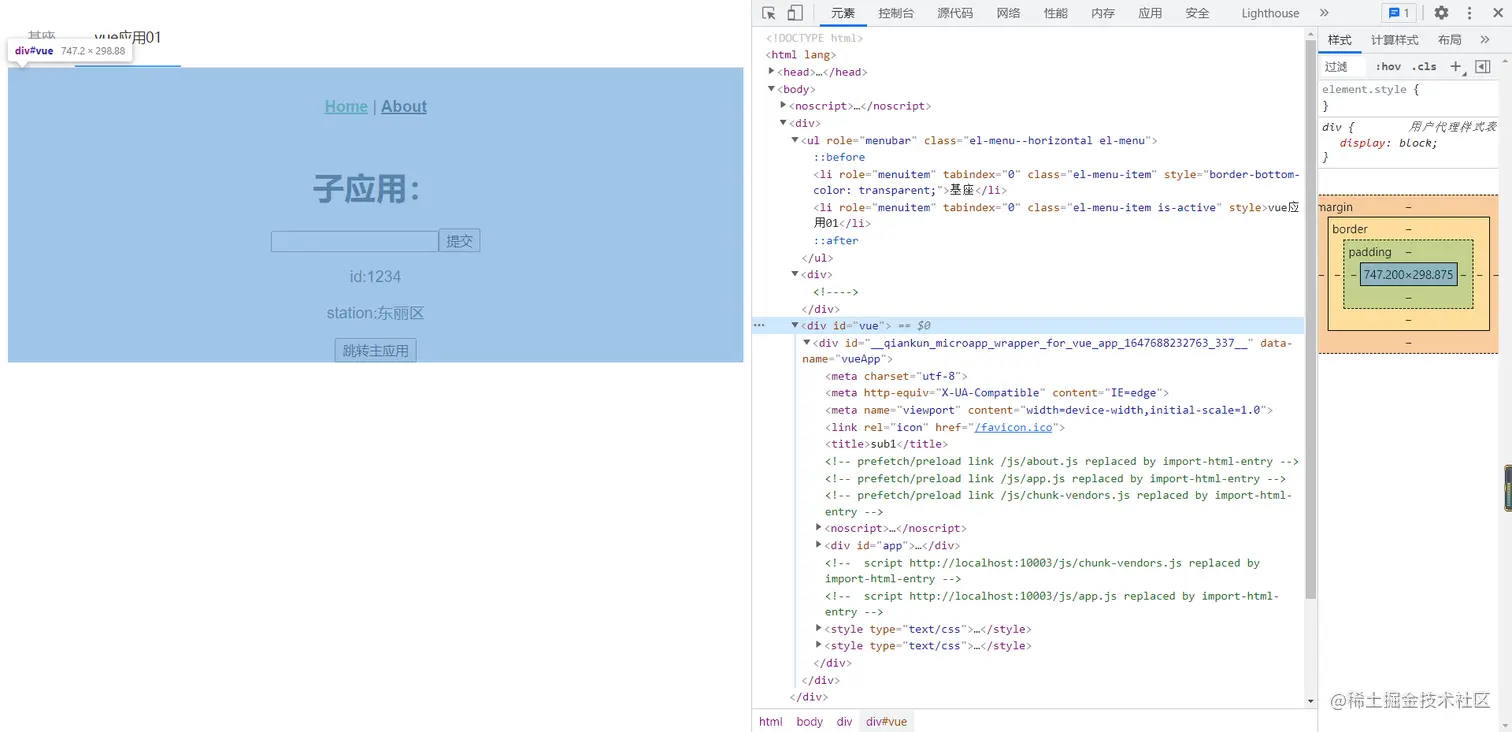Expand the first noscript node under body
This screenshot has height=732, width=1512.
click(x=784, y=105)
